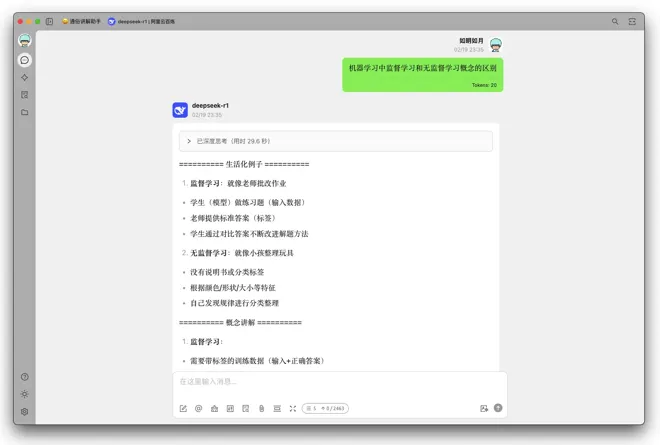
Task: Click the context count token indicator pill
Action: point(325,408)
